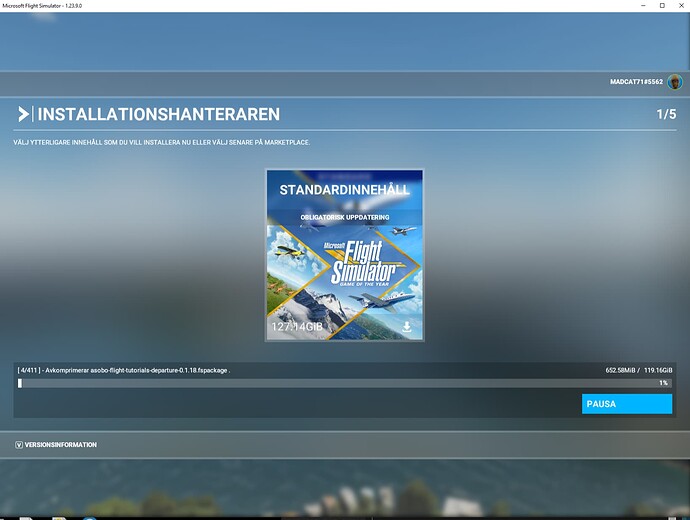Click the Avkomprimerar package status text
Screen dimensions: 690x520
tap(124, 370)
